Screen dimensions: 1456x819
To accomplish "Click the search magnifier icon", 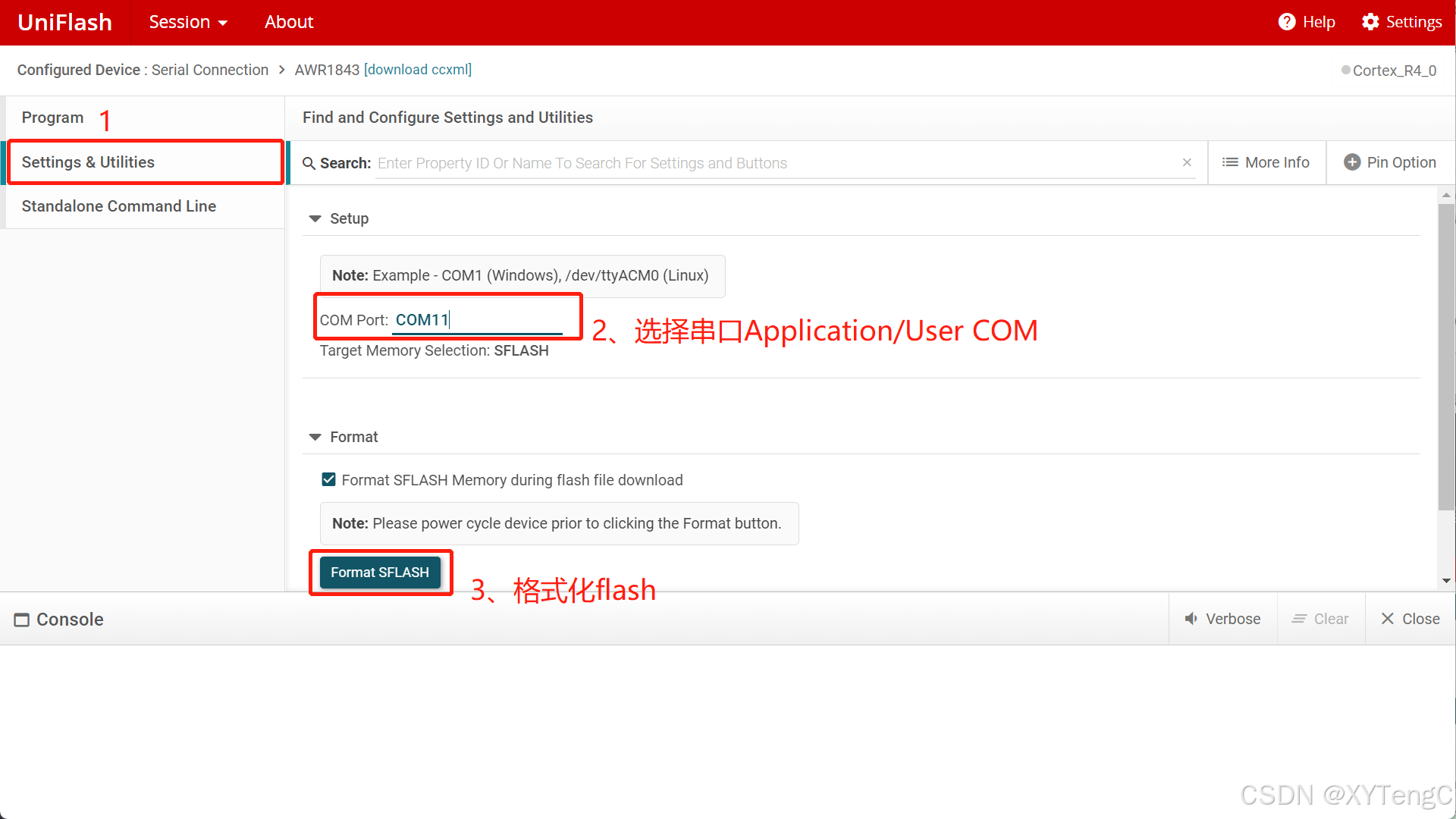I will (309, 163).
